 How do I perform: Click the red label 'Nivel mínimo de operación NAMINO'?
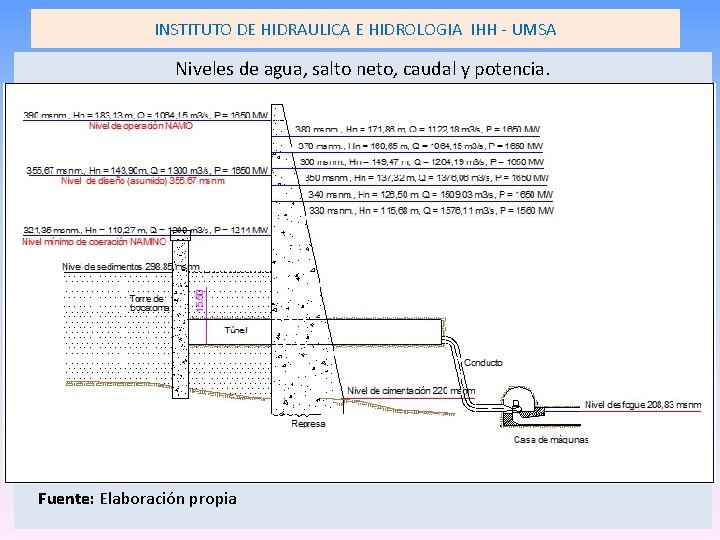94,242
